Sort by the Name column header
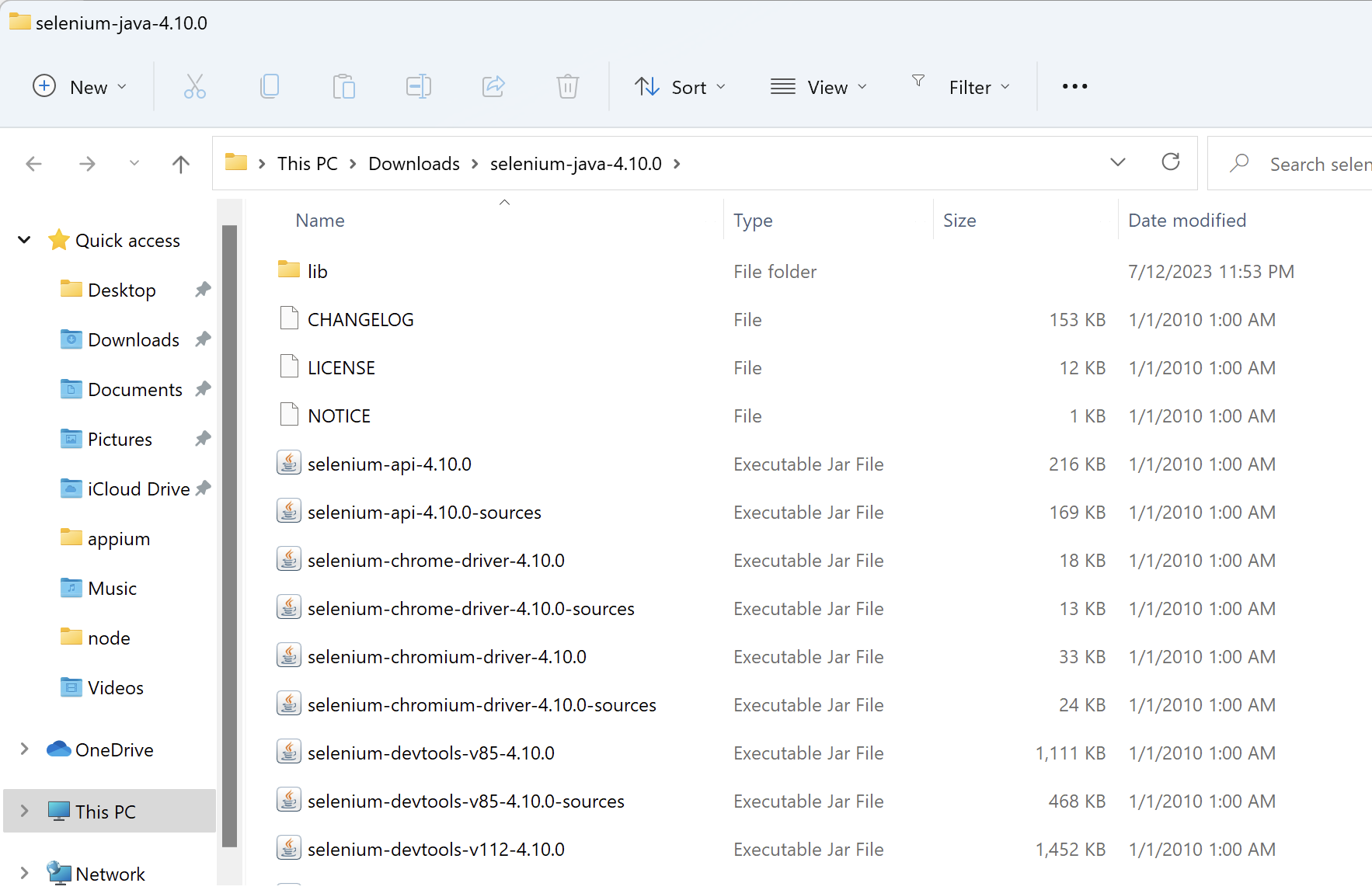 [320, 221]
